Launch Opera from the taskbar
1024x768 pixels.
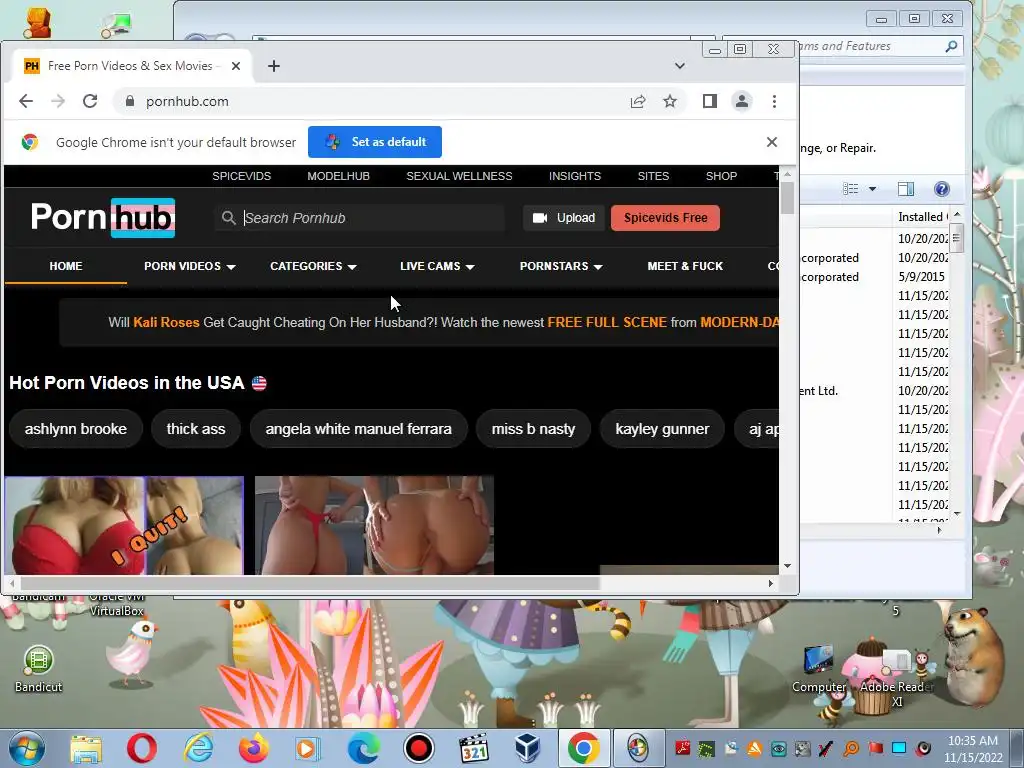(141, 749)
